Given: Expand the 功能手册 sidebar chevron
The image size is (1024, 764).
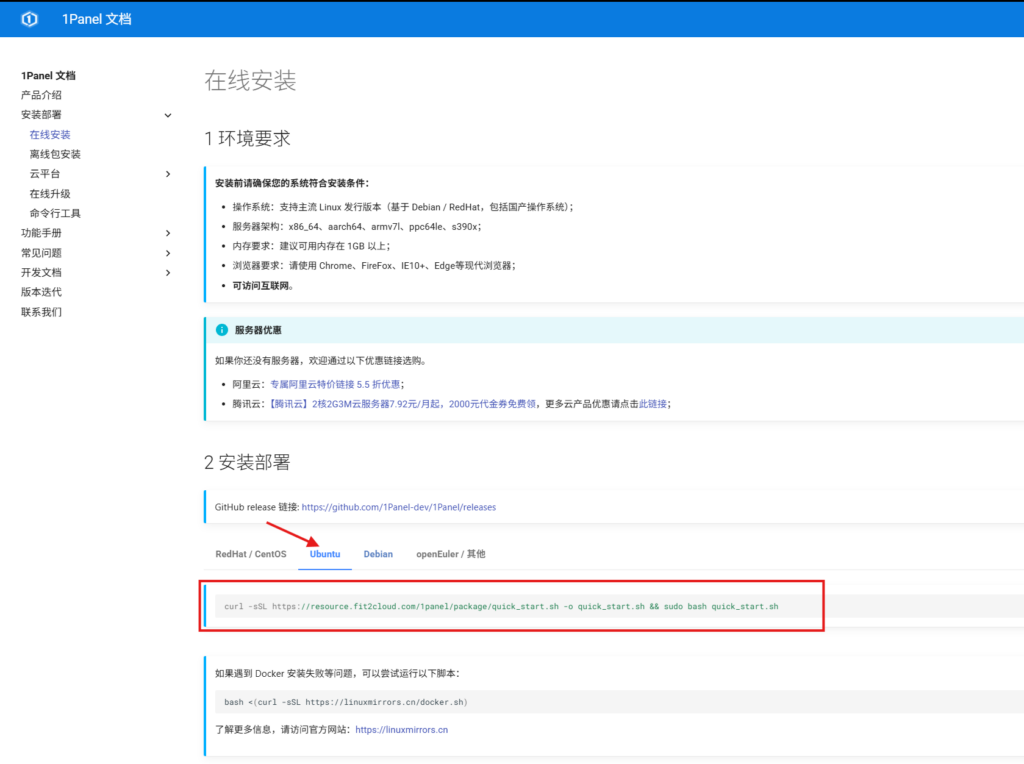Looking at the screenshot, I should tap(168, 233).
